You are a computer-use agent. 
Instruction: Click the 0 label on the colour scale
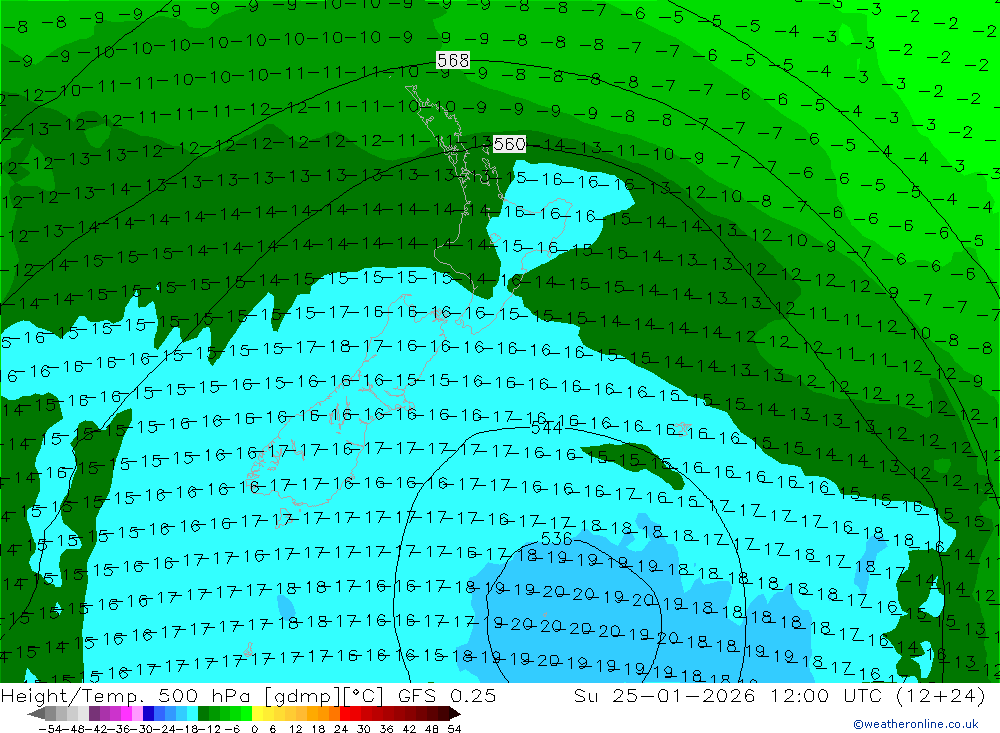tap(254, 729)
